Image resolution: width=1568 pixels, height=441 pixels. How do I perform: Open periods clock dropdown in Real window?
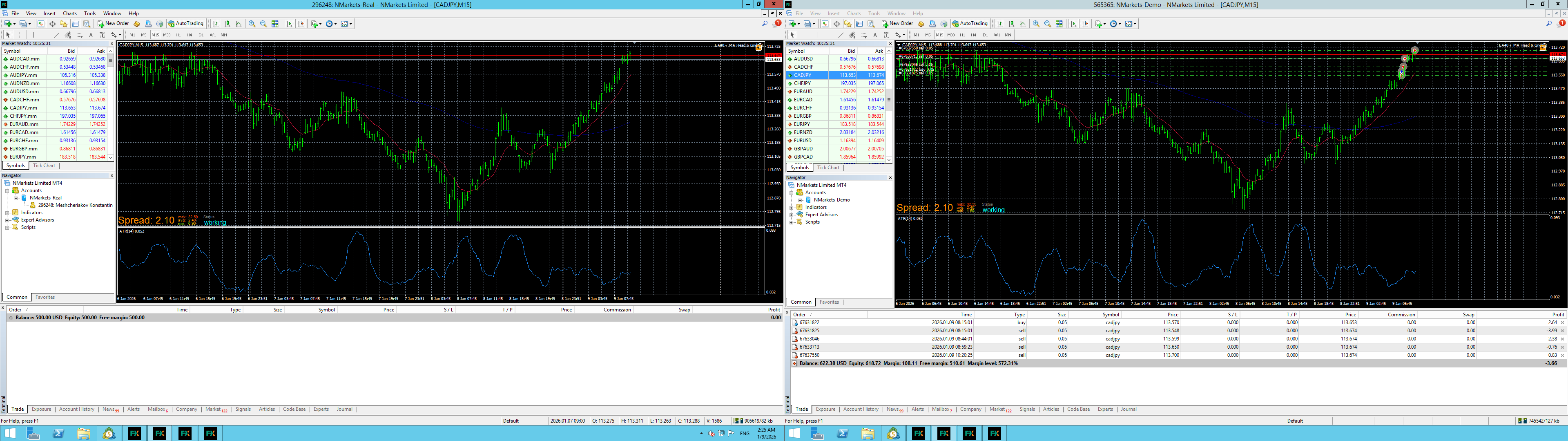[331, 24]
